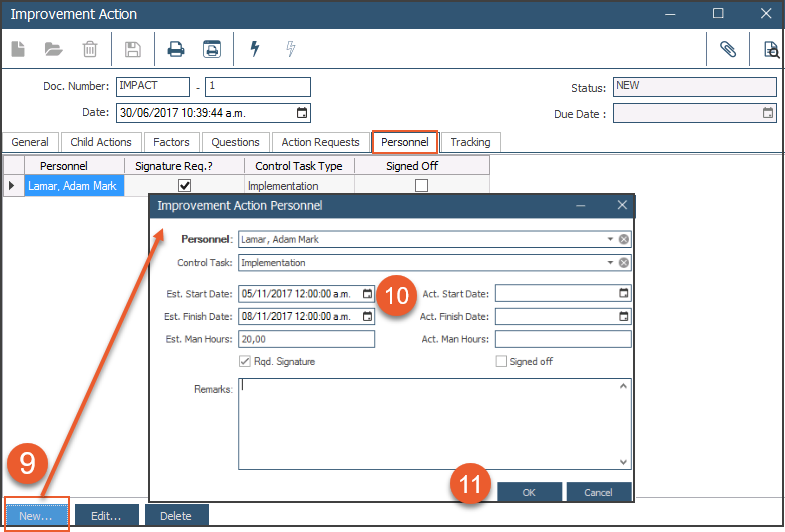Click the paperclip attachments icon
Image resolution: width=785 pixels, height=532 pixels.
tap(728, 49)
